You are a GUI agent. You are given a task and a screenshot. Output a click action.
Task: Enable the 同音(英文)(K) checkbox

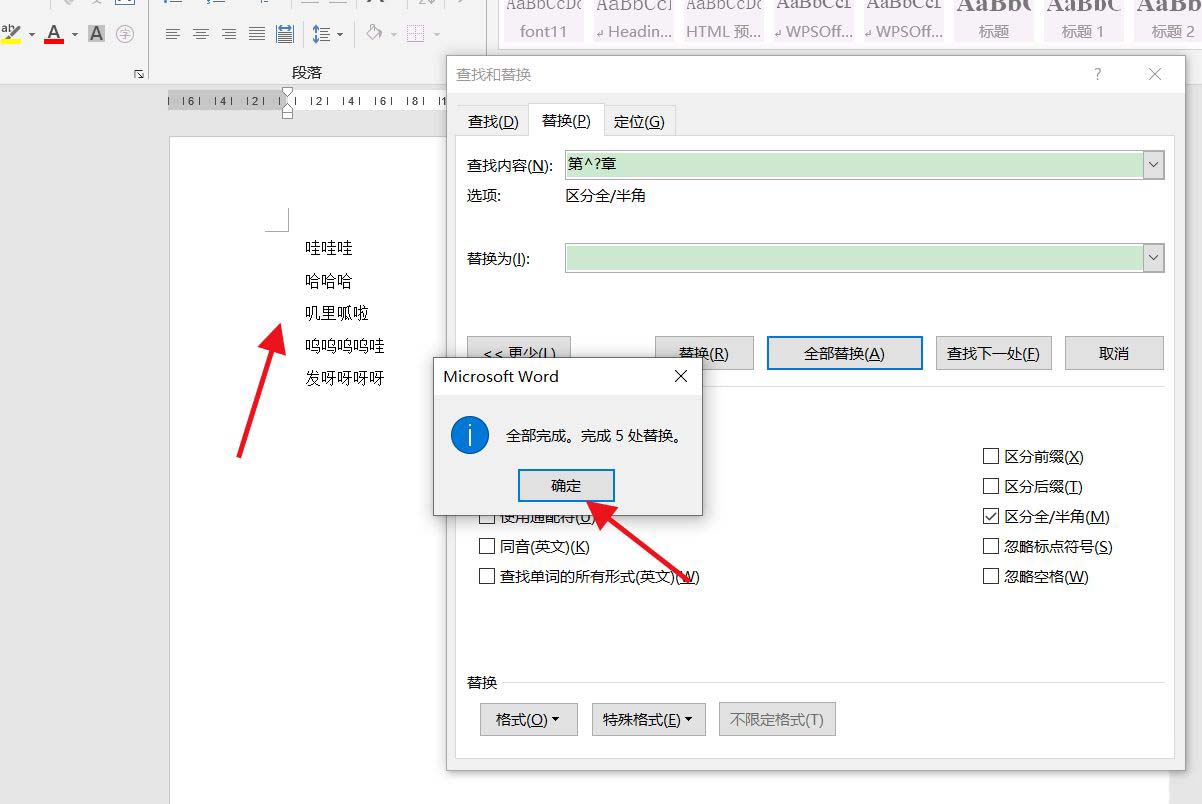click(487, 547)
